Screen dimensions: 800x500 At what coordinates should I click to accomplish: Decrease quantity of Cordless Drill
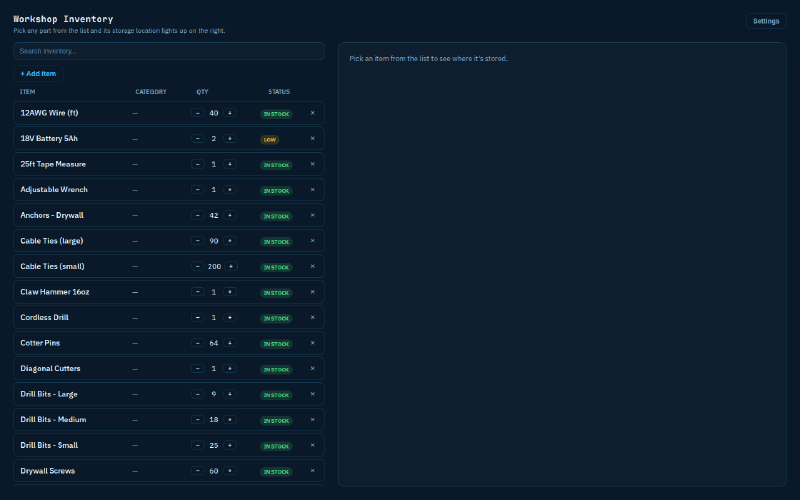click(197, 317)
